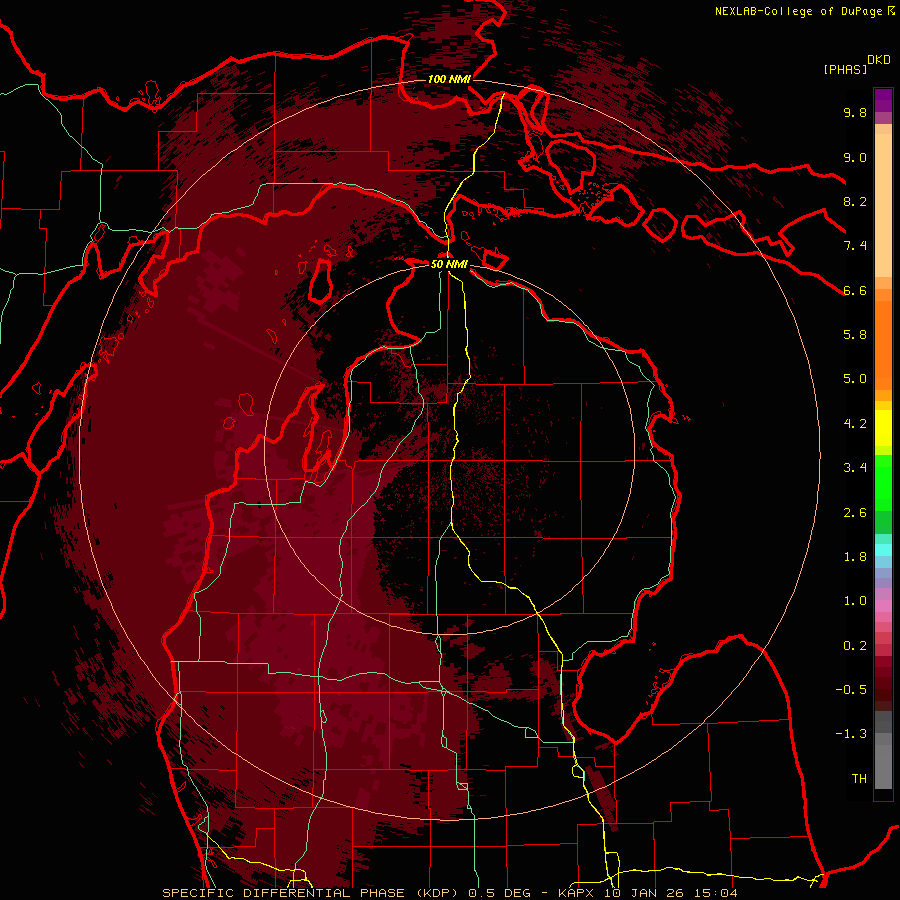900x900 pixels.
Task: Click the NEXLAB-College of DuPage credit text
Action: [x=798, y=11]
